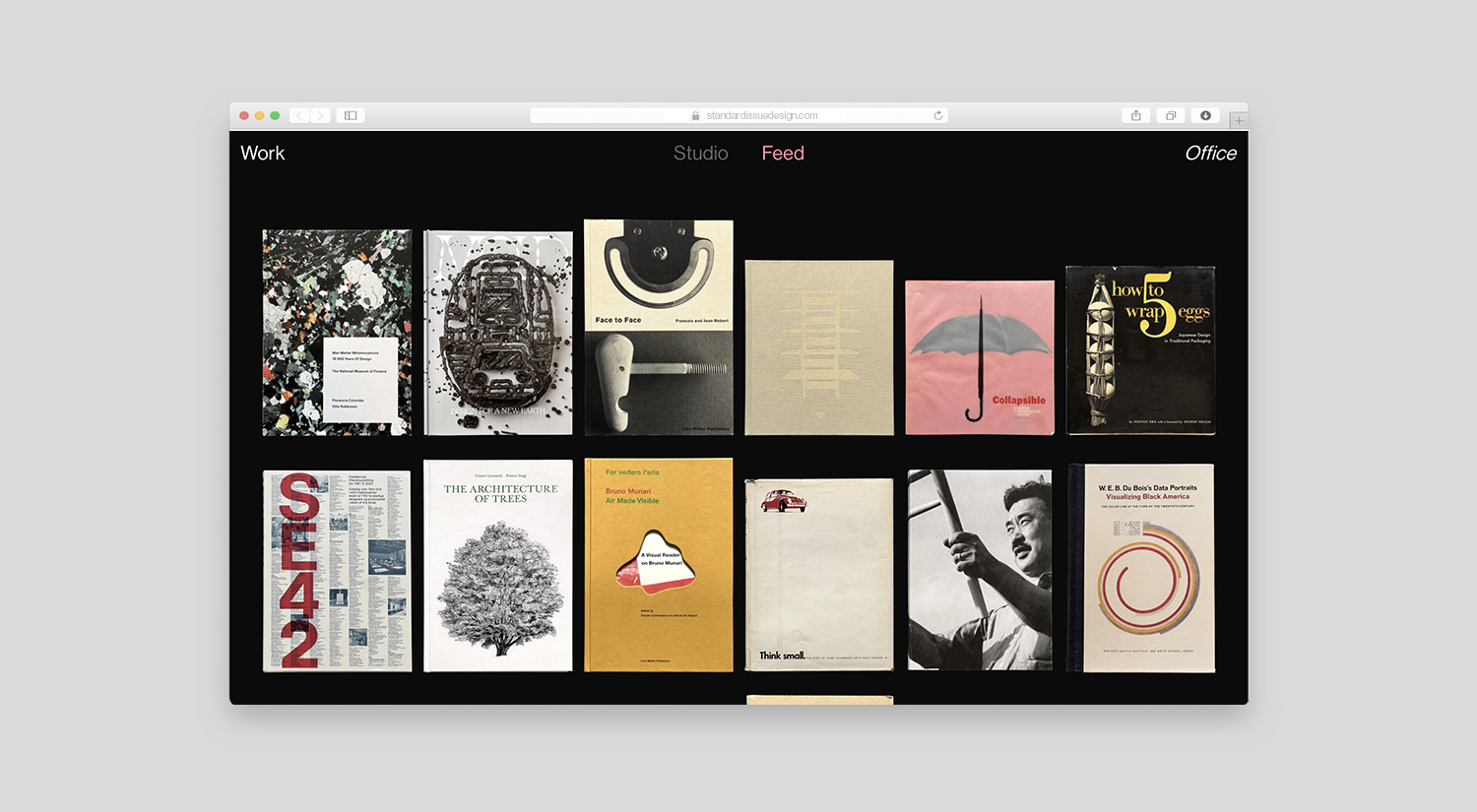Viewport: 1477px width, 812px height.
Task: Open the SE42 book with red lettering
Action: click(337, 571)
